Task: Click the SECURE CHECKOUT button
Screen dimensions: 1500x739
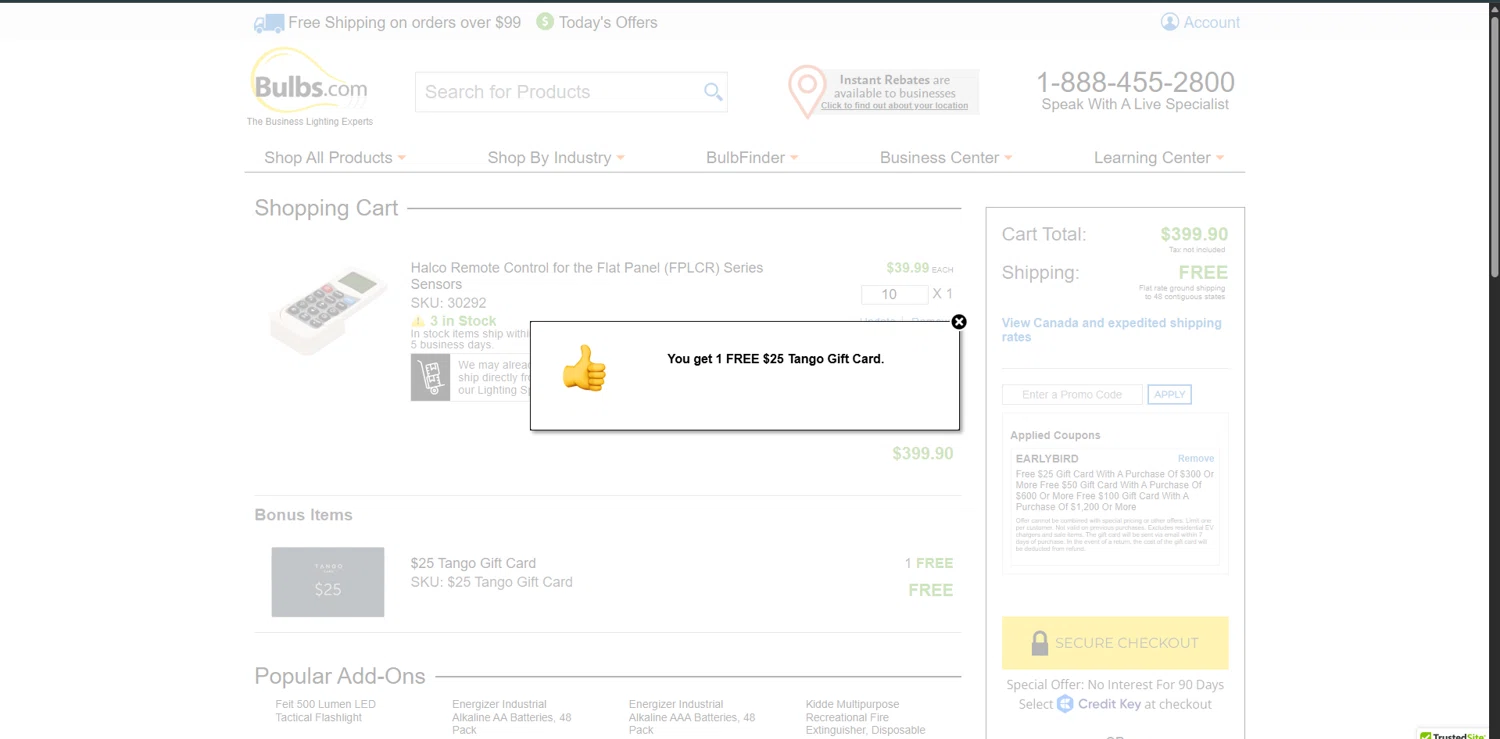Action: click(1115, 643)
